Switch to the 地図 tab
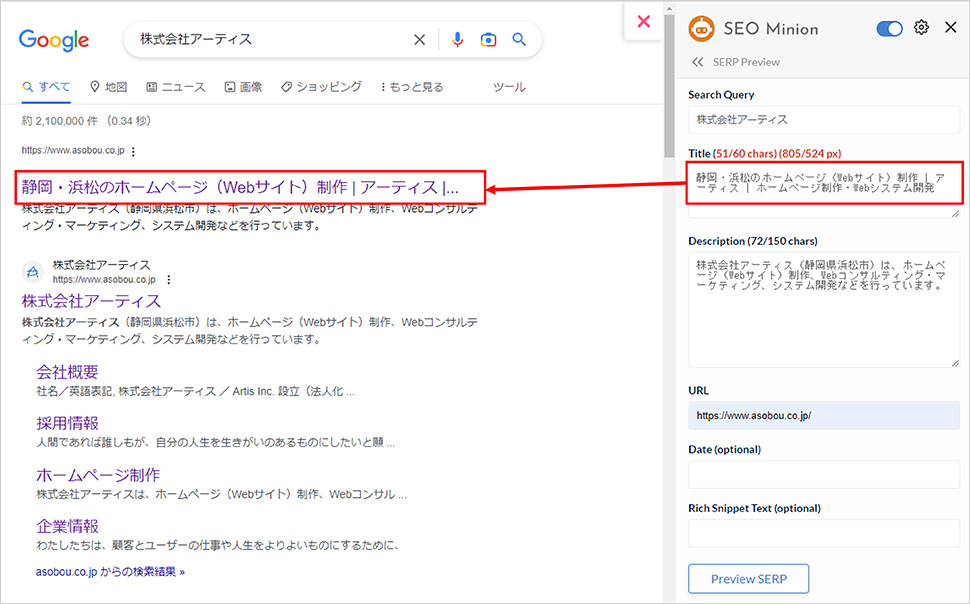This screenshot has width=970, height=604. click(x=109, y=87)
